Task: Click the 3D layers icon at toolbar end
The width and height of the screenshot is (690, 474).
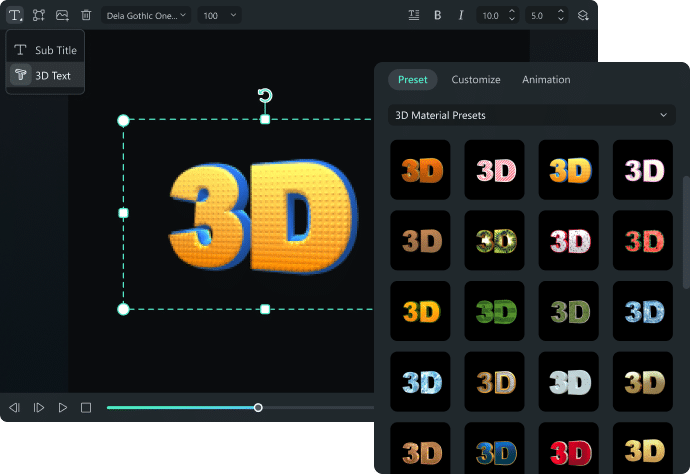Action: (583, 15)
